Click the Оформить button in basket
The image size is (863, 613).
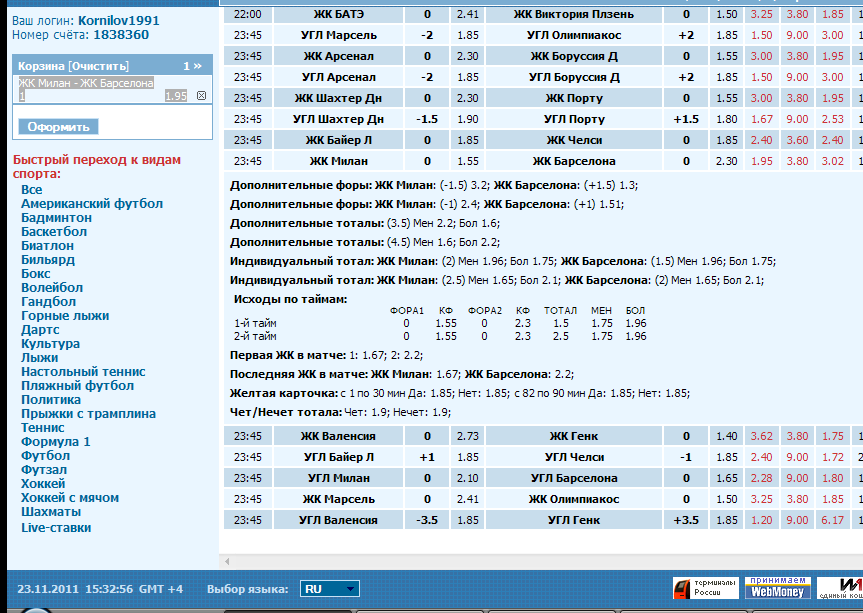click(58, 127)
